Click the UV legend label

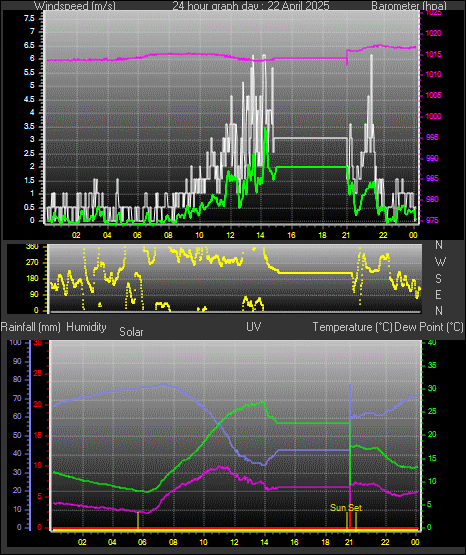click(254, 327)
